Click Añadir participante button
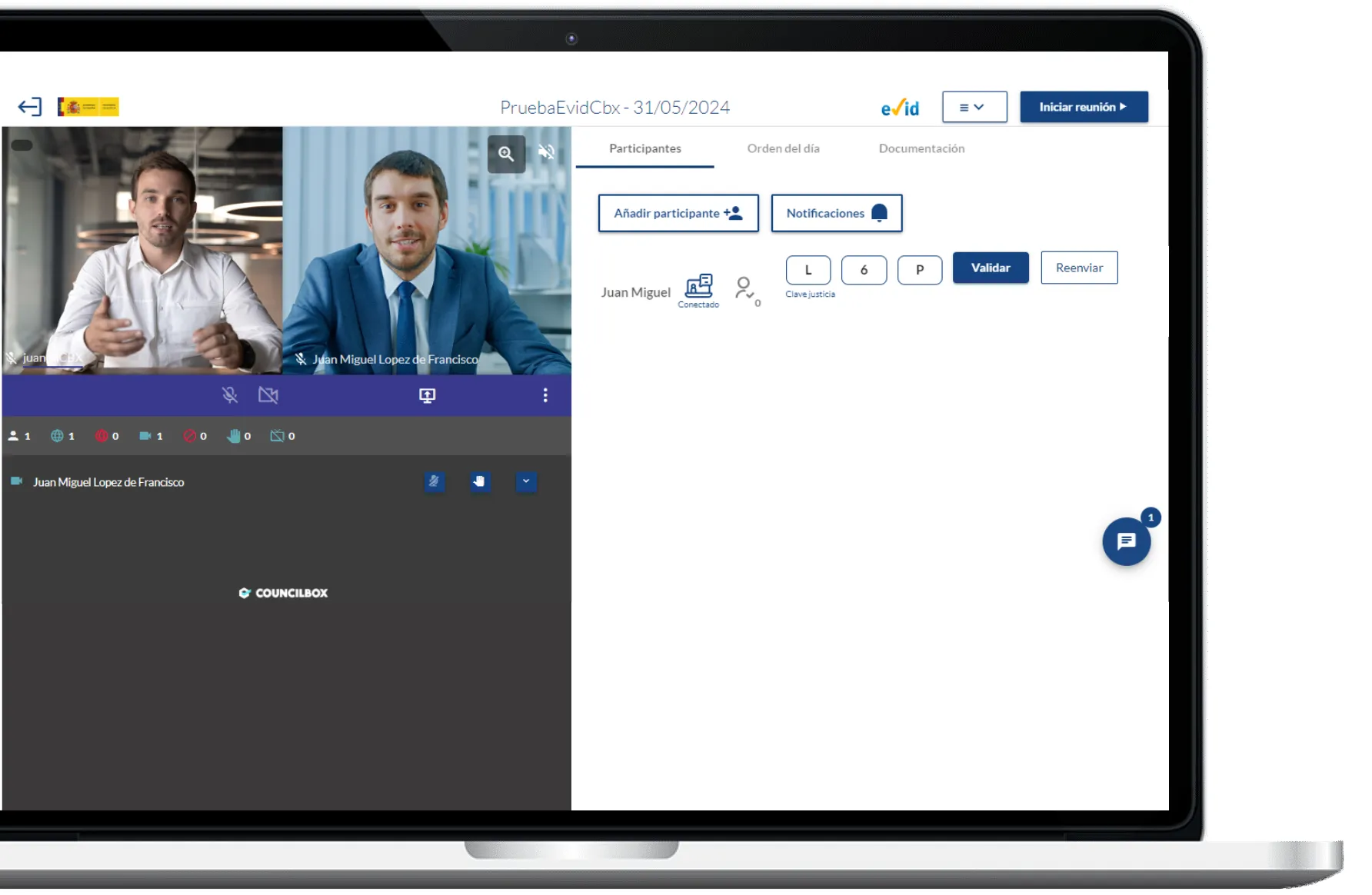The width and height of the screenshot is (1372, 895). 678,213
